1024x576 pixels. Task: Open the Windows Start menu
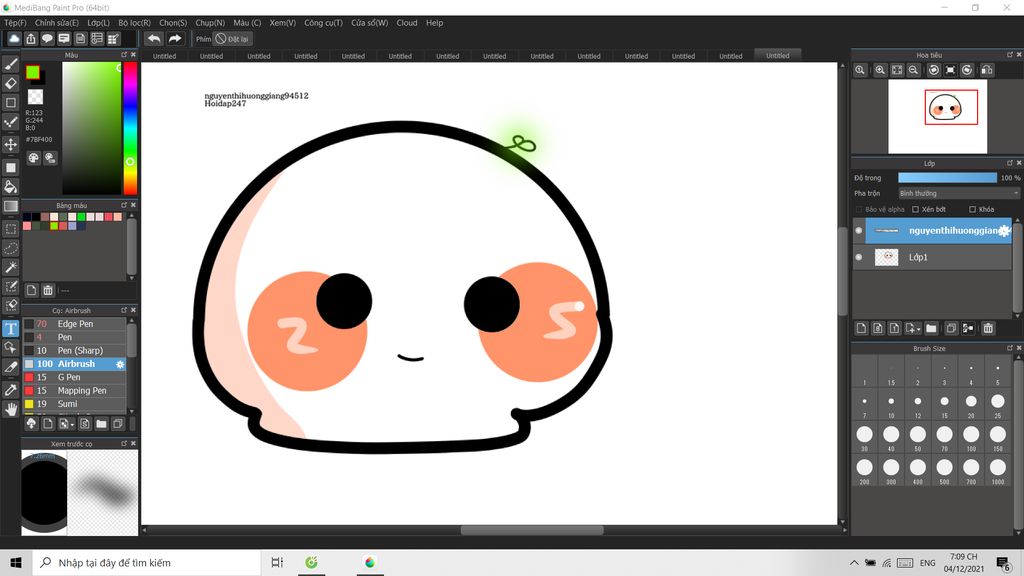coord(16,562)
